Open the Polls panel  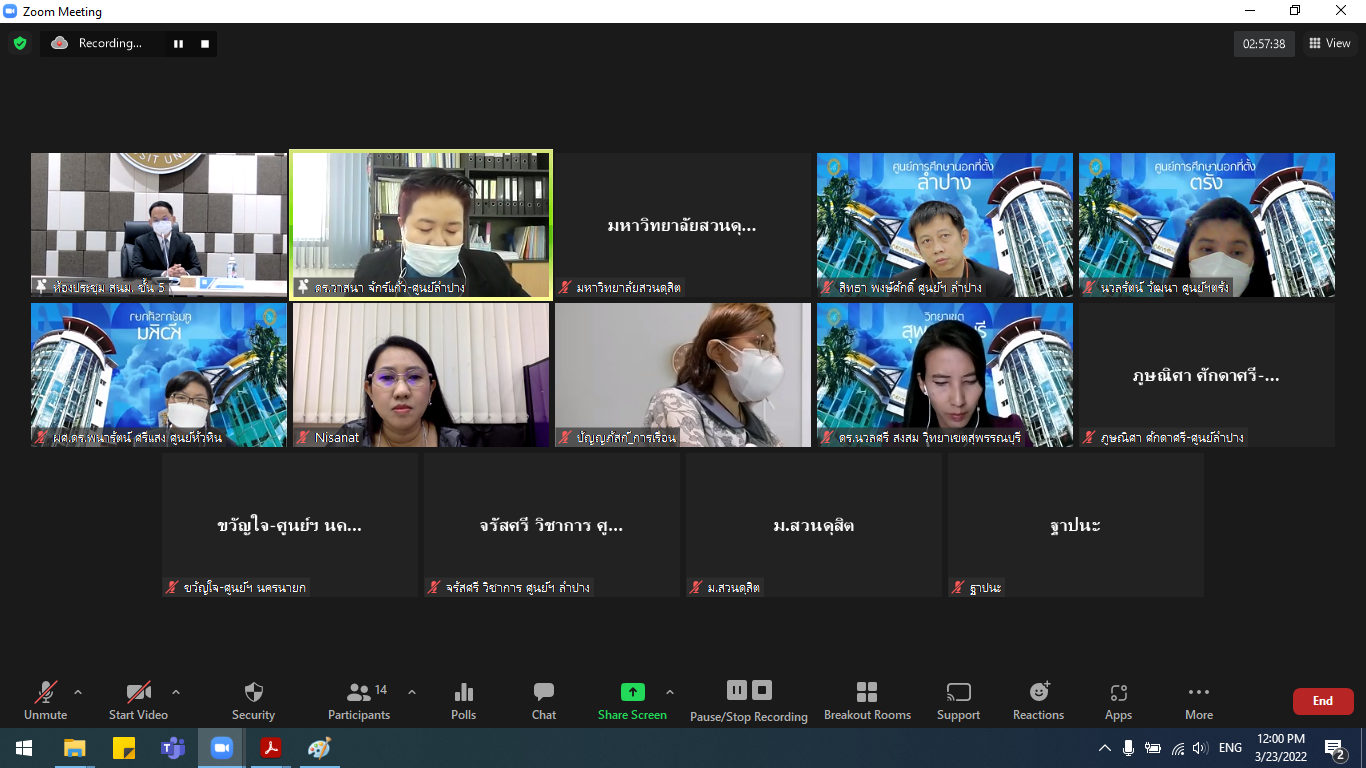point(463,701)
